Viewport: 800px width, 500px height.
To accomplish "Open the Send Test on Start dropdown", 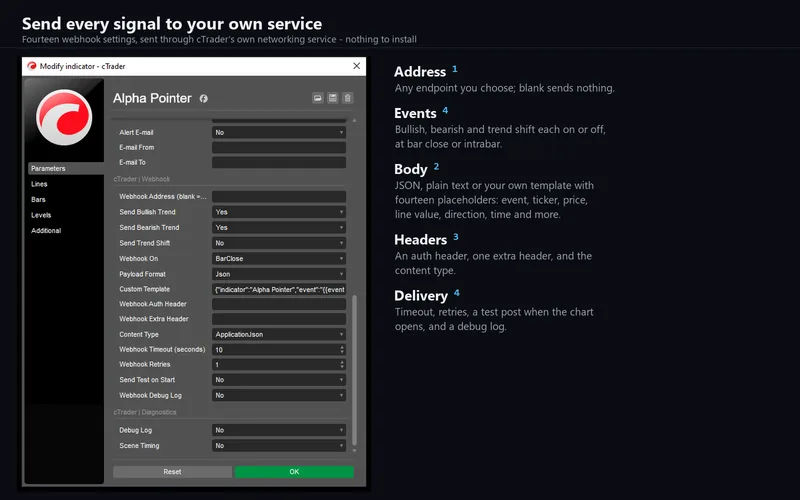I will click(x=279, y=380).
